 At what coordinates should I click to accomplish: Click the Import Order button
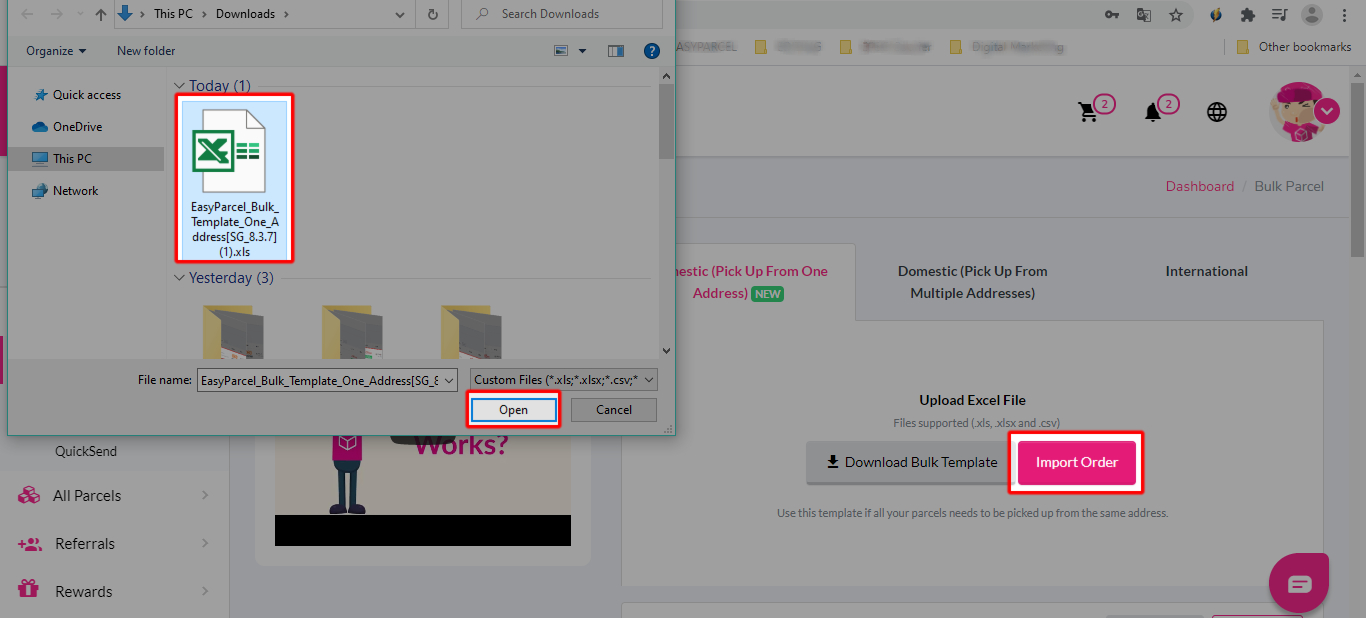pyautogui.click(x=1076, y=462)
